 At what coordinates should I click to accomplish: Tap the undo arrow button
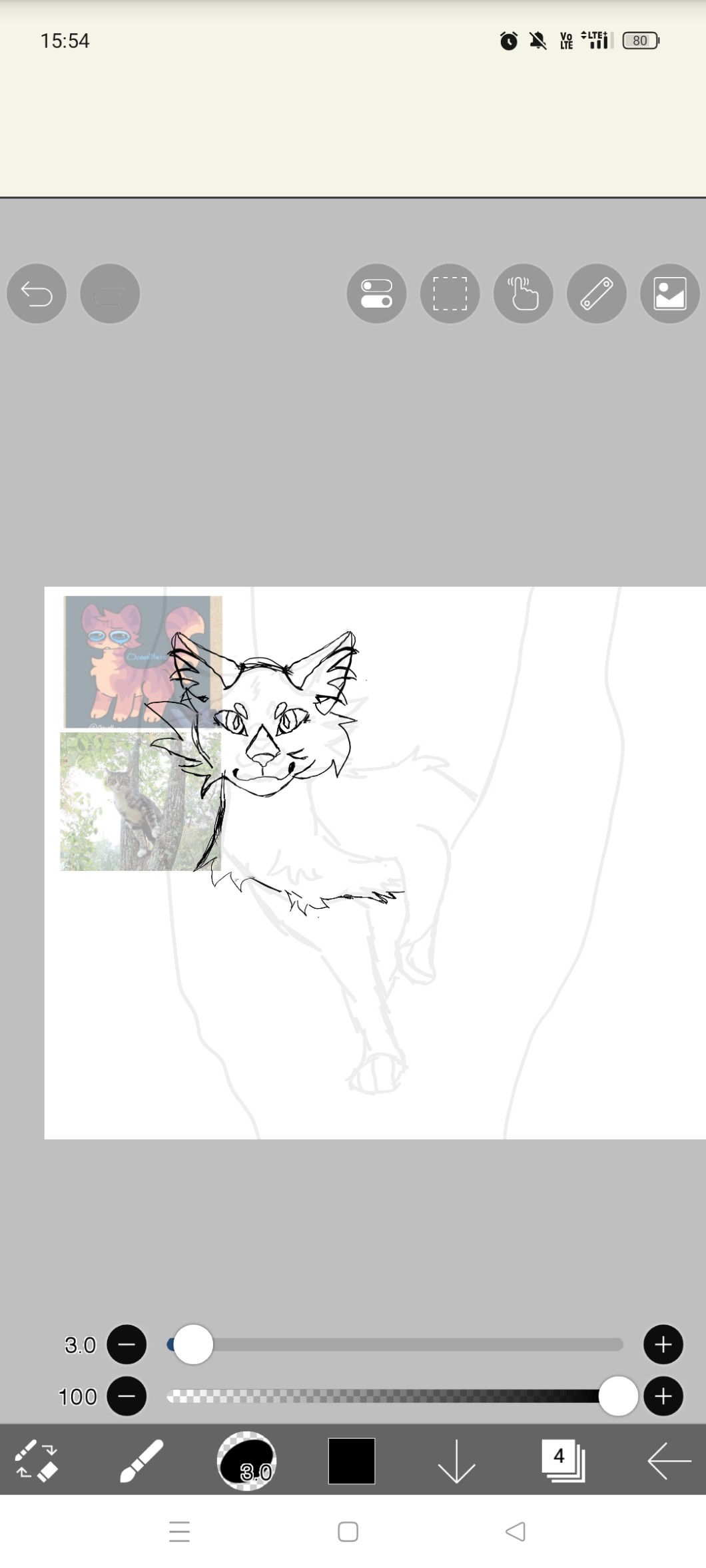[37, 294]
